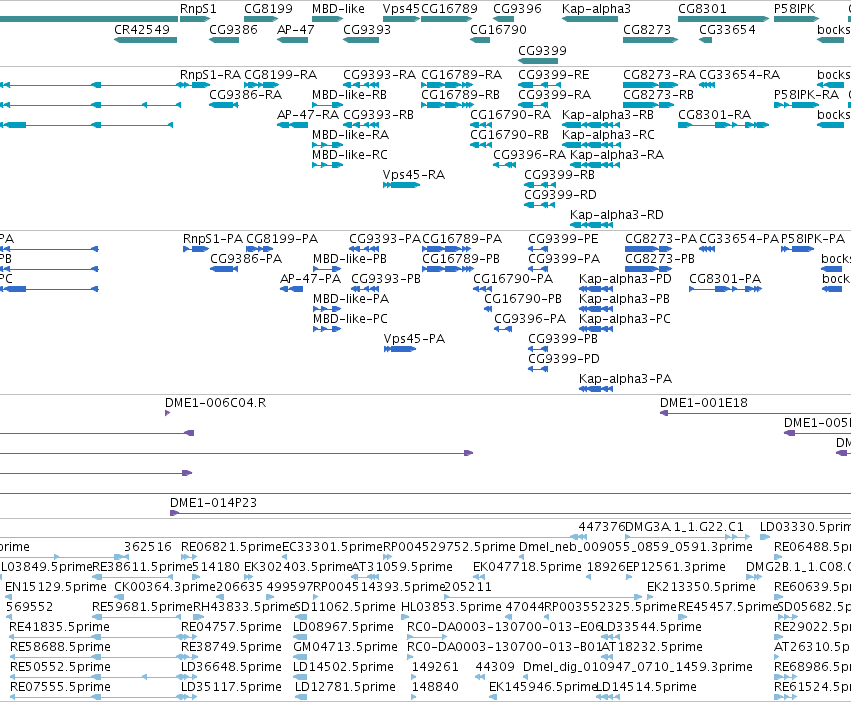Select the Vps45-PA protein

coord(400,349)
